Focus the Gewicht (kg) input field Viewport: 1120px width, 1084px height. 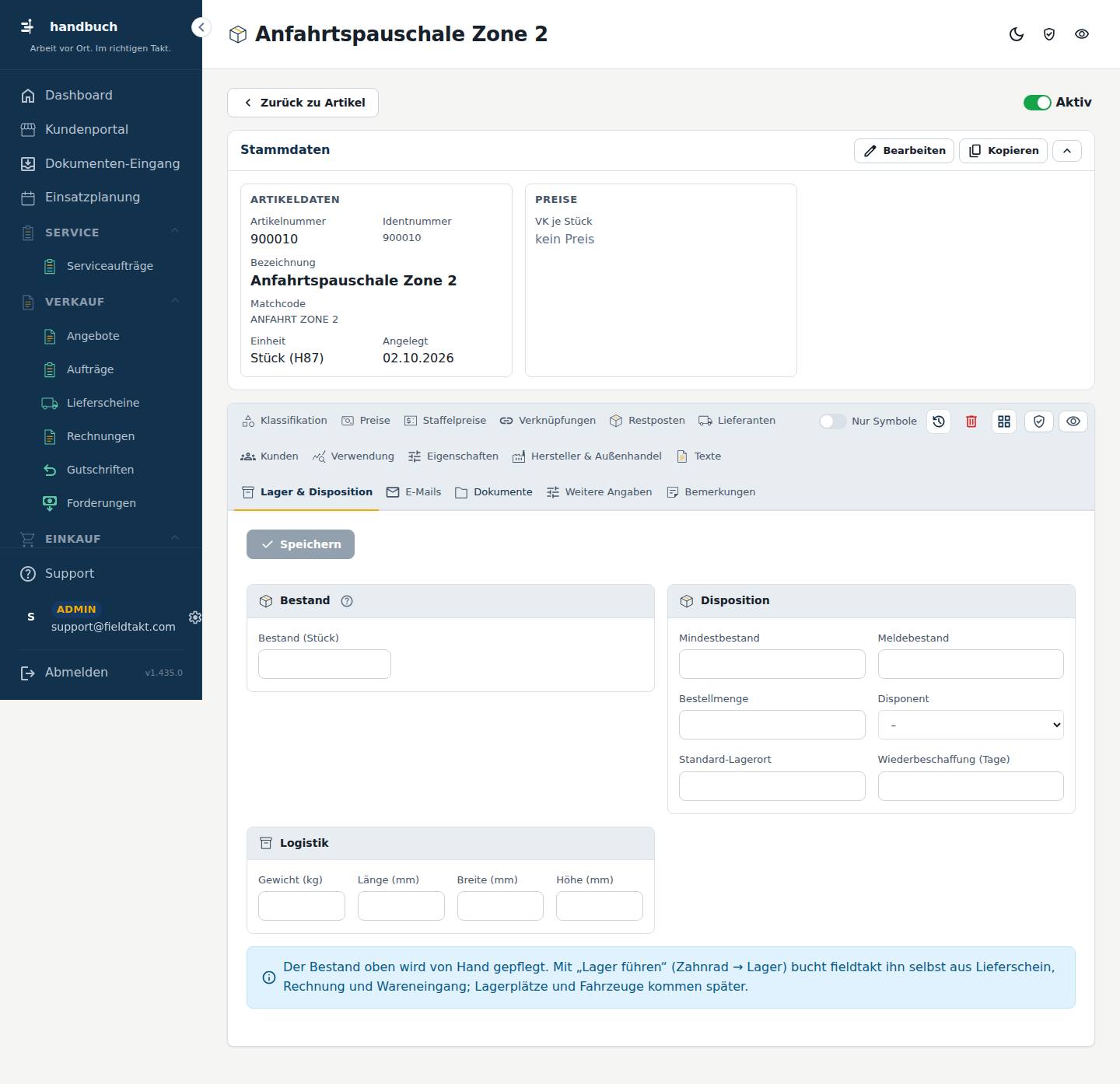(x=302, y=906)
